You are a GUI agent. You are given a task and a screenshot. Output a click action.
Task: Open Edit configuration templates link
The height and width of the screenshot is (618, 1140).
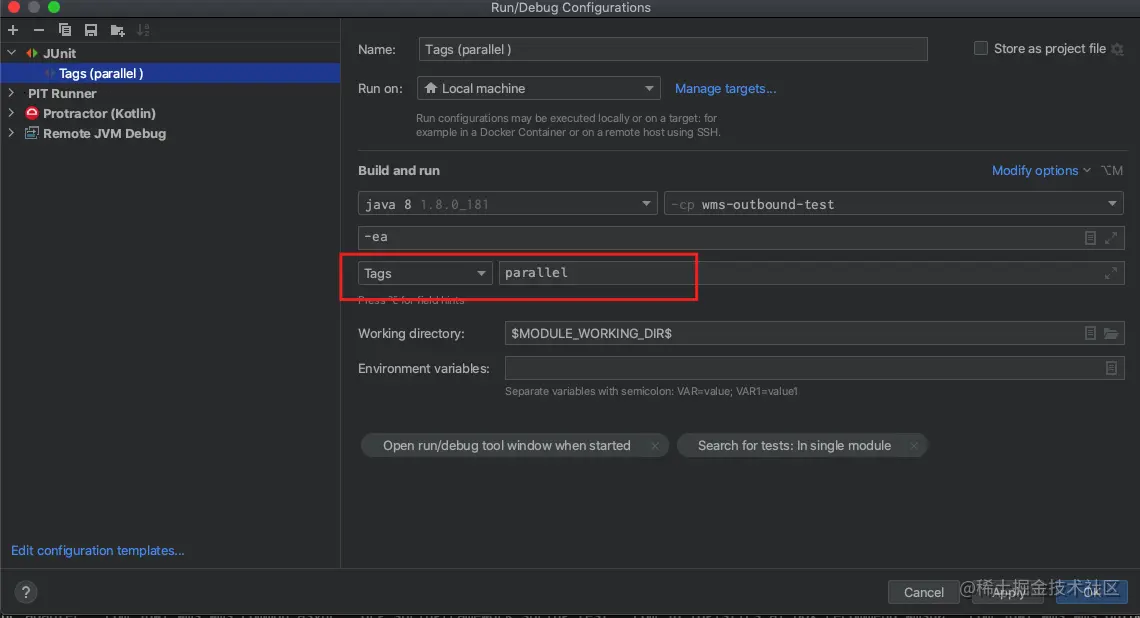point(97,550)
